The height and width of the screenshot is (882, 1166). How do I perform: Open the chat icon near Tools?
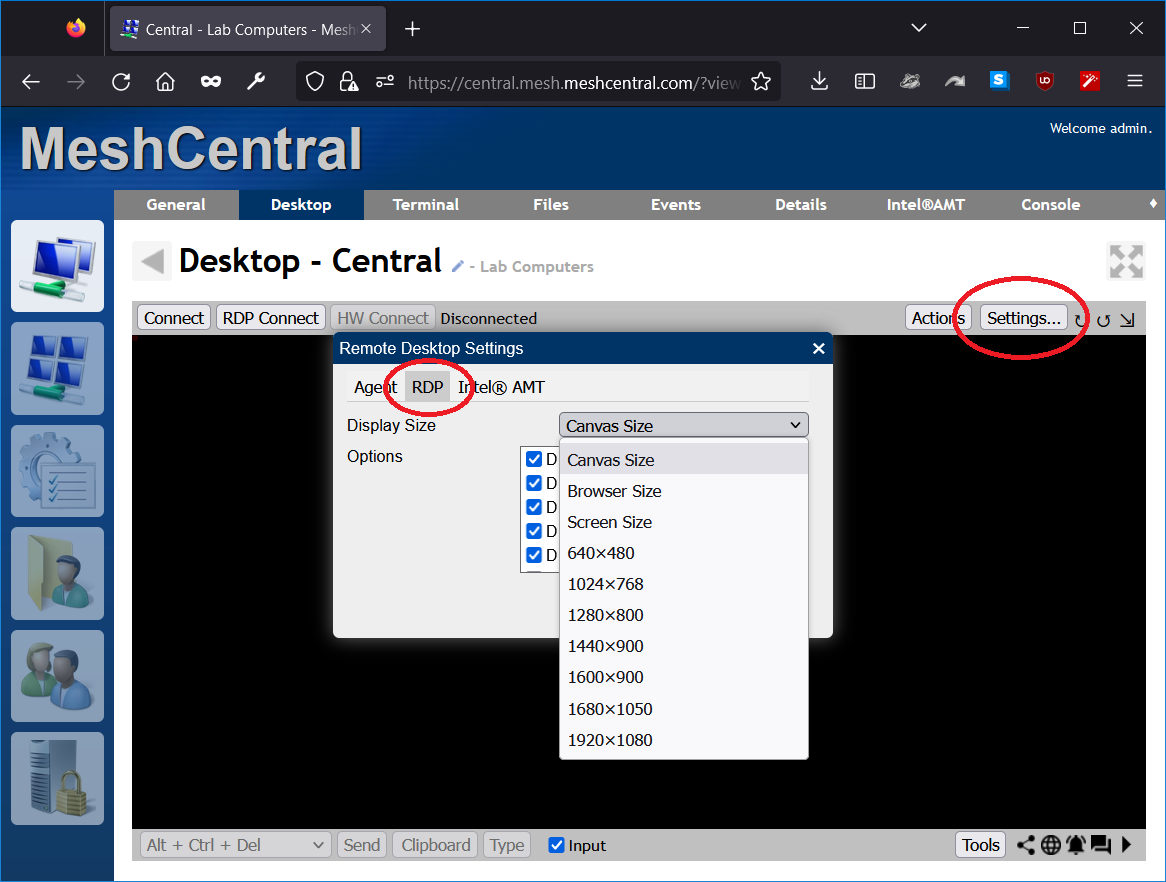1101,845
